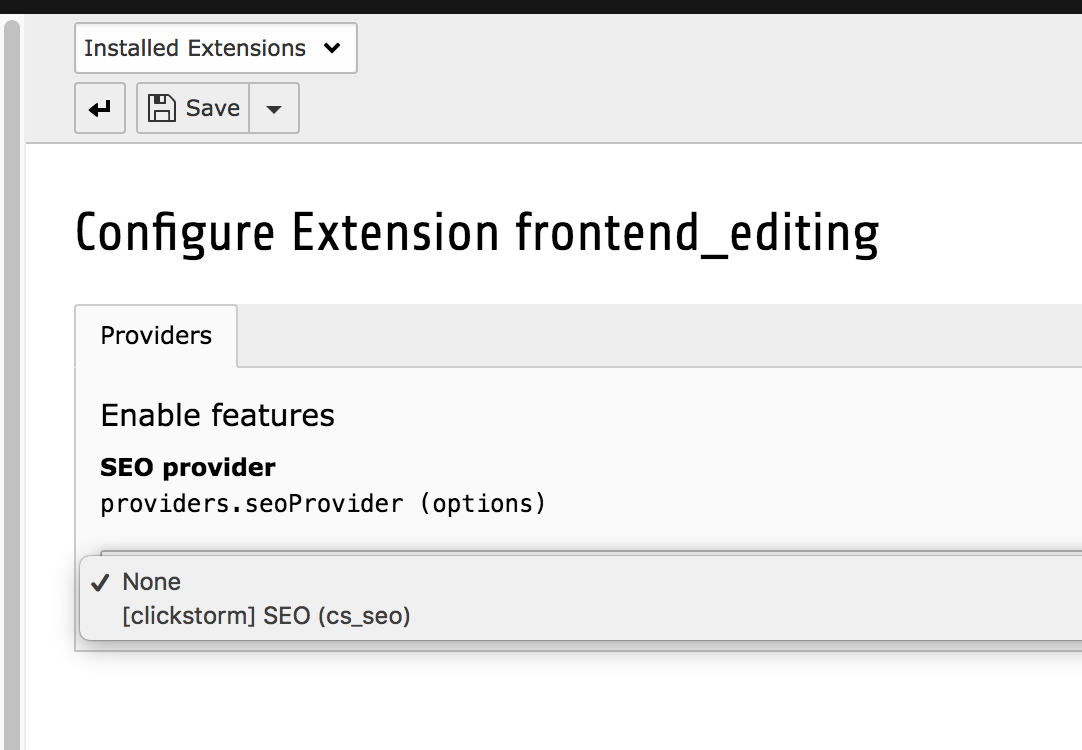Click the vertical scrollbar on the left edge
Viewport: 1082px width, 750px height.
pyautogui.click(x=12, y=385)
